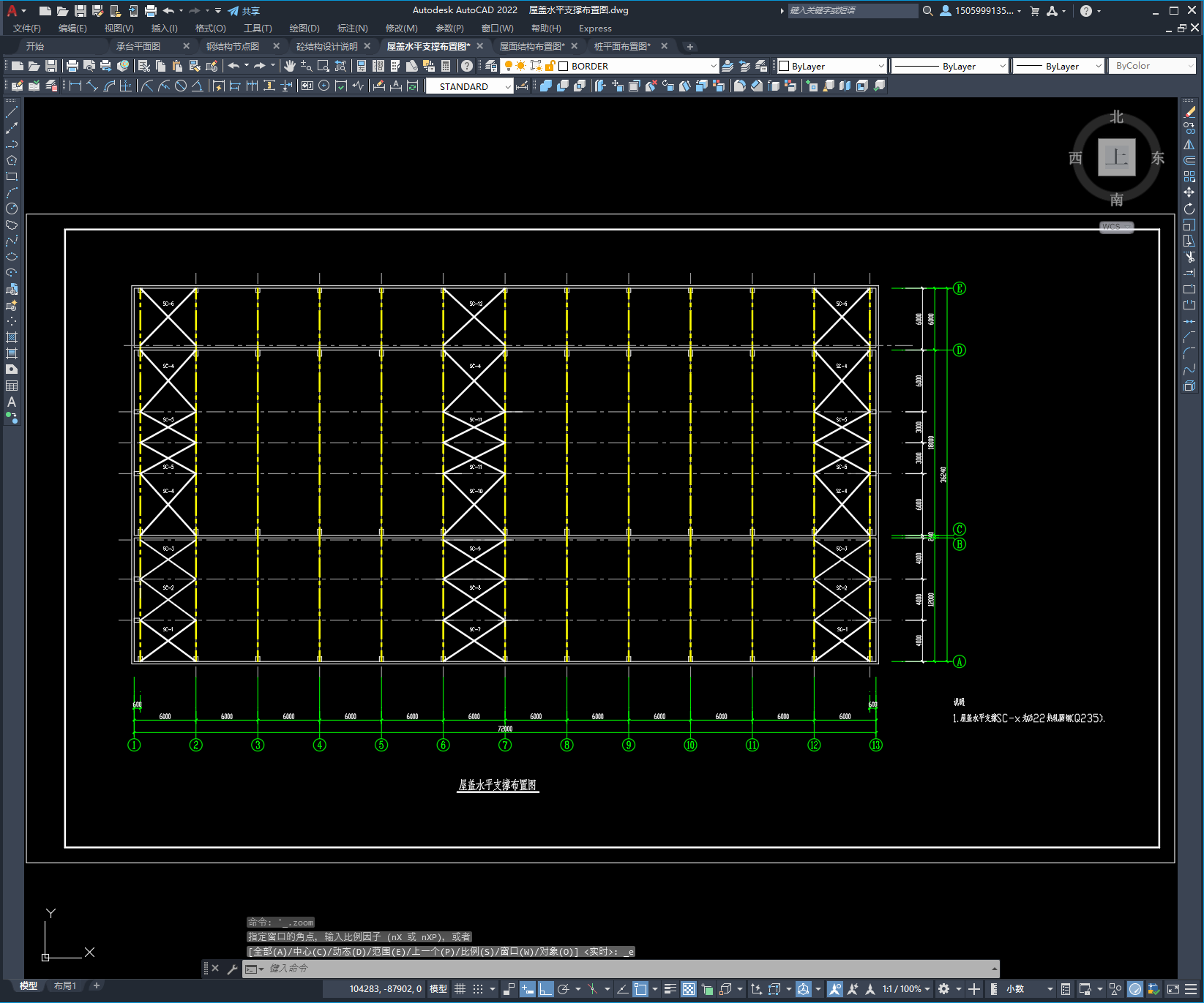The width and height of the screenshot is (1204, 1003).
Task: Select the Erase tool in modify toolbar
Action: tap(1189, 112)
